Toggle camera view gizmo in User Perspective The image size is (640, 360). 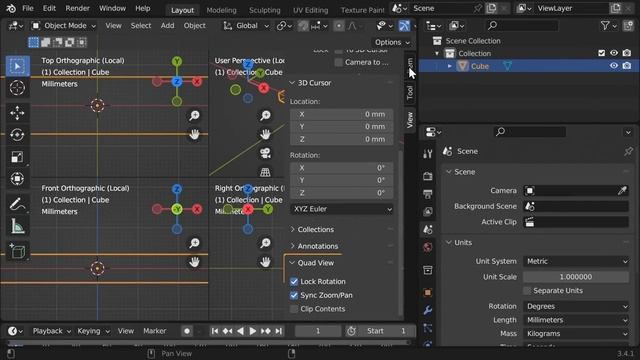265,153
